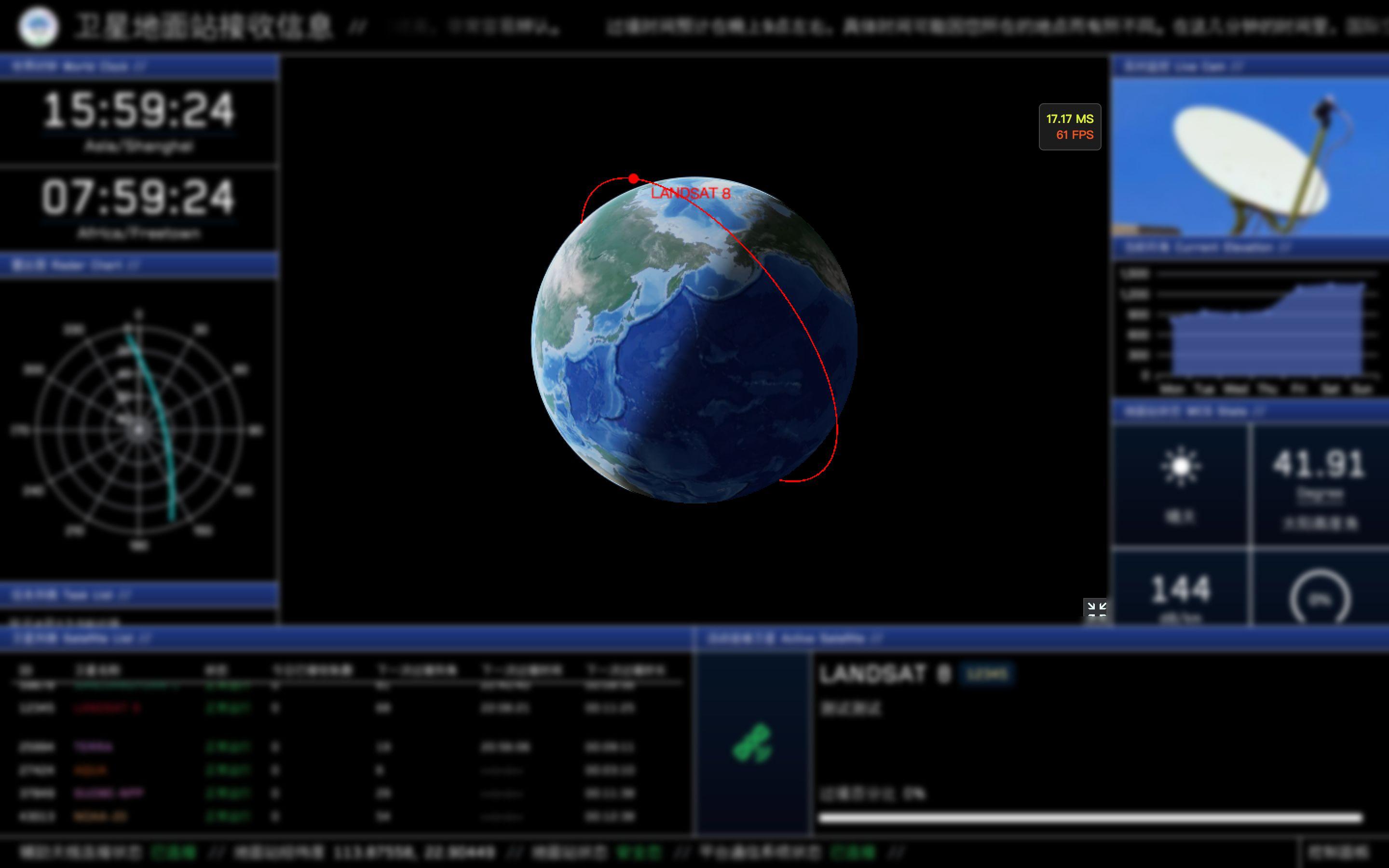The height and width of the screenshot is (868, 1389).
Task: Click the white pass progress bar
Action: coord(1090,817)
